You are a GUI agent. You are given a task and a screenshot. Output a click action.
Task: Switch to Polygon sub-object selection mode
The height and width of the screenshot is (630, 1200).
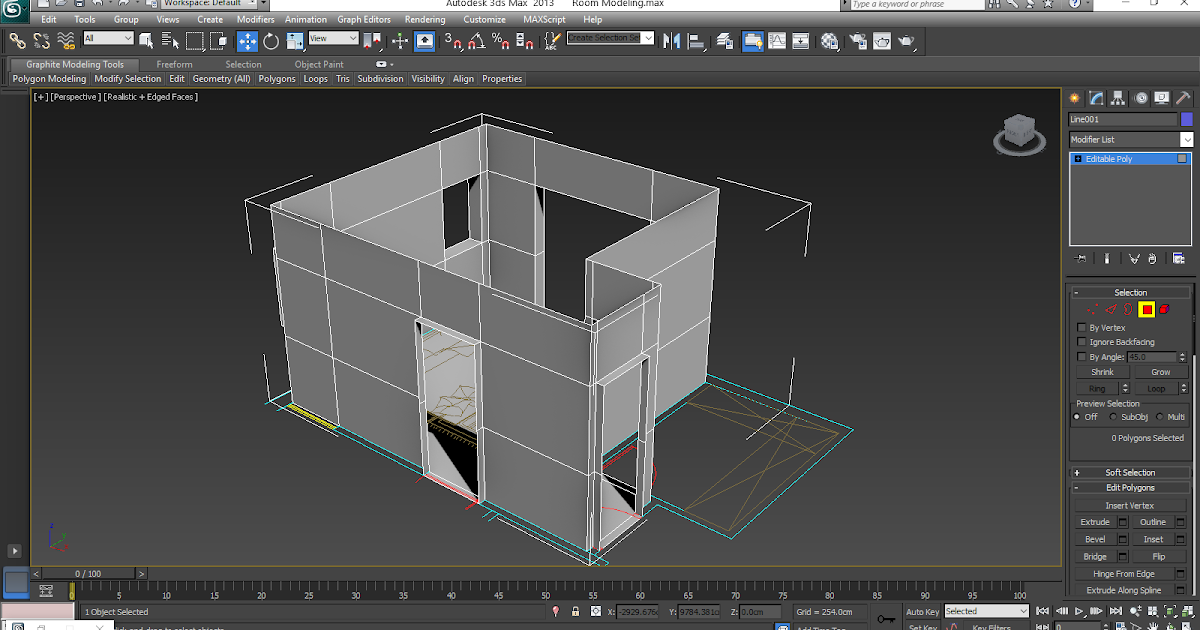1146,310
